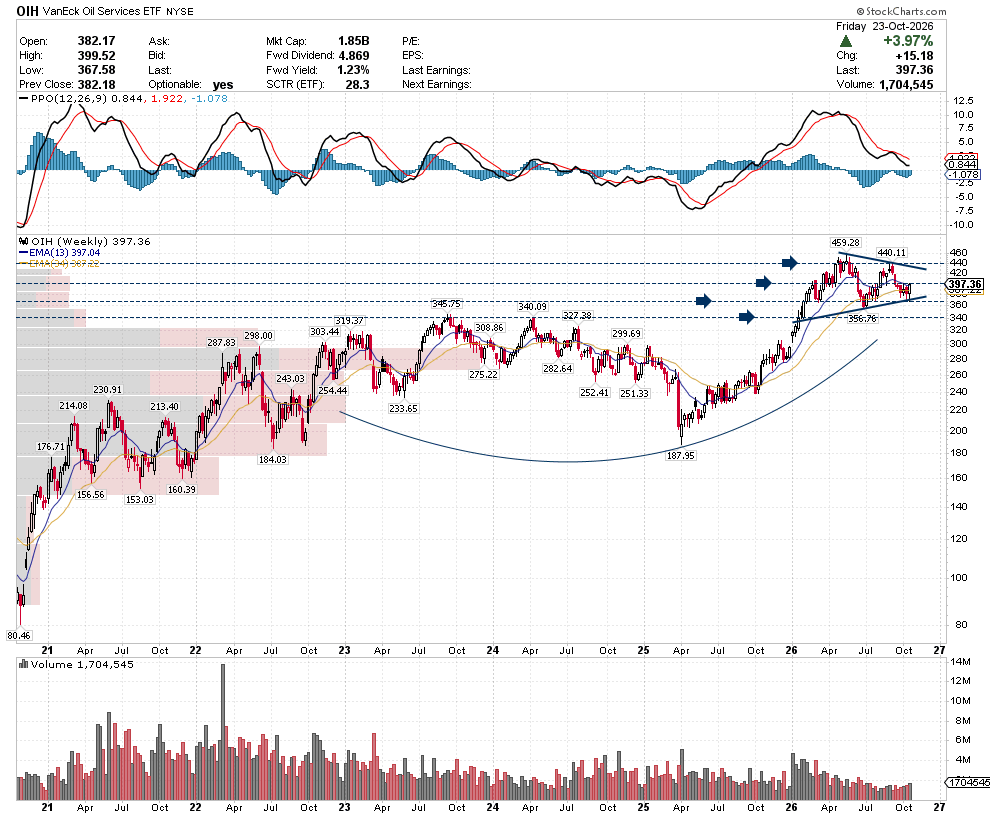
Task: Click the 187.95 low price label
Action: tap(681, 455)
